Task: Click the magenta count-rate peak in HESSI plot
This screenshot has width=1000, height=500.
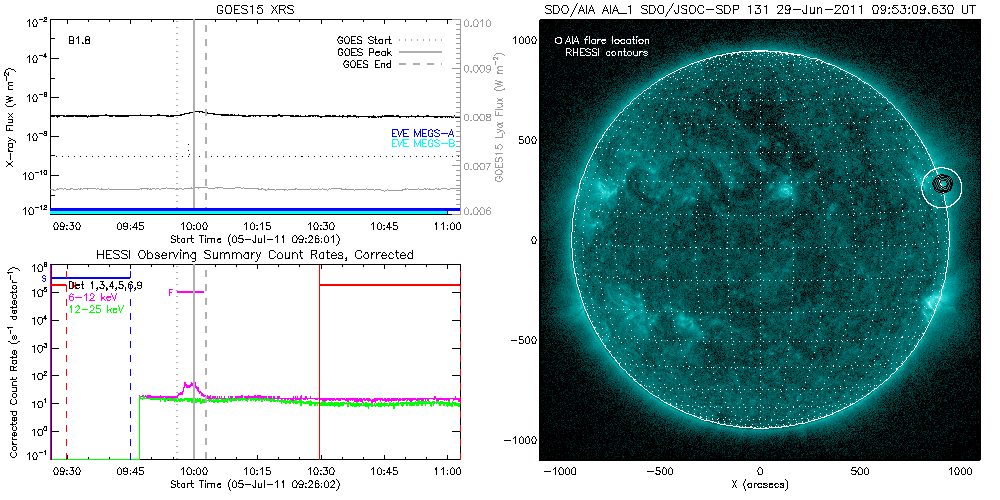Action: click(189, 384)
